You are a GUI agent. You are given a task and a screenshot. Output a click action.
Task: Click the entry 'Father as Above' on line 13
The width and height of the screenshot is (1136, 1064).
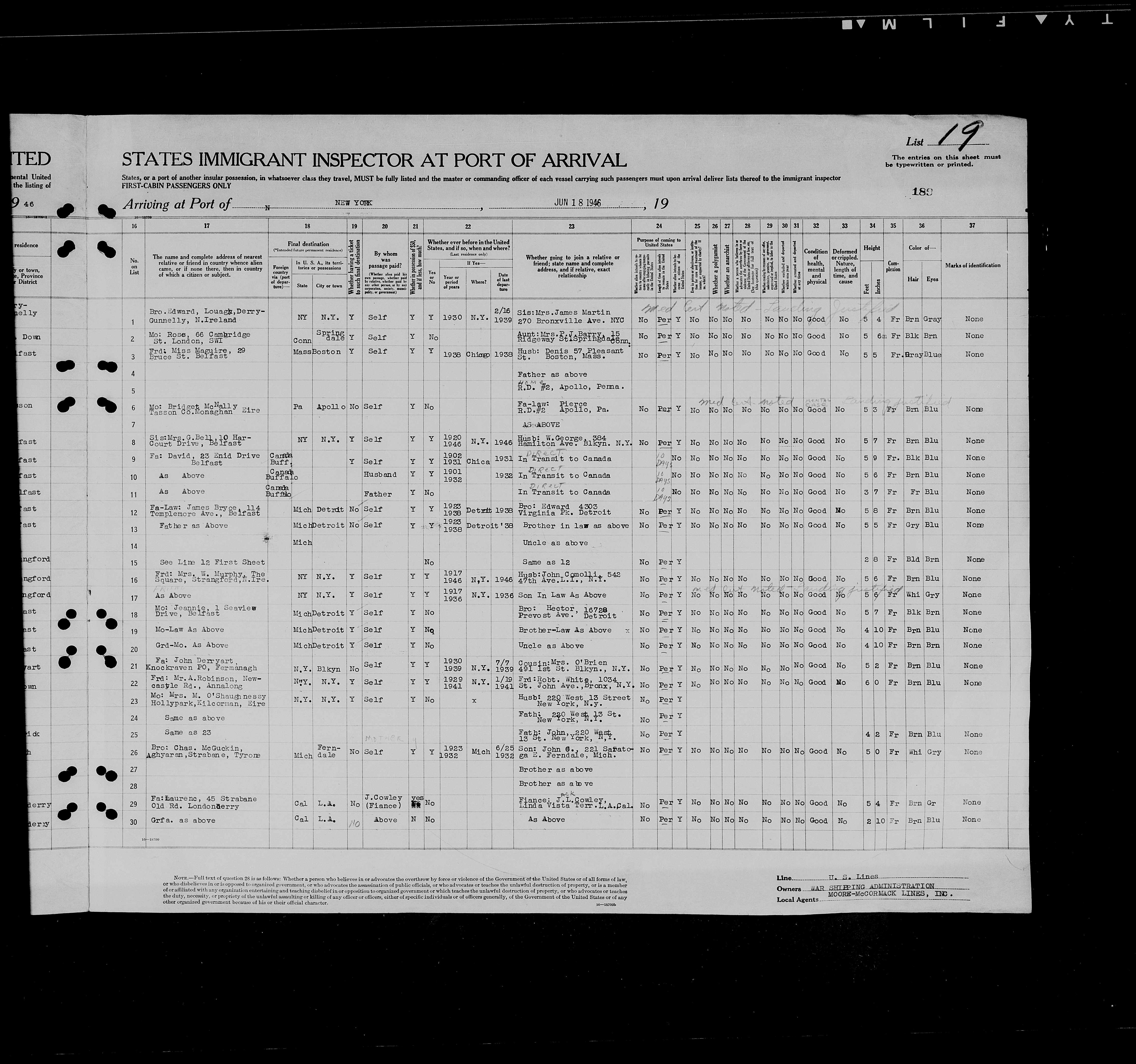click(194, 525)
